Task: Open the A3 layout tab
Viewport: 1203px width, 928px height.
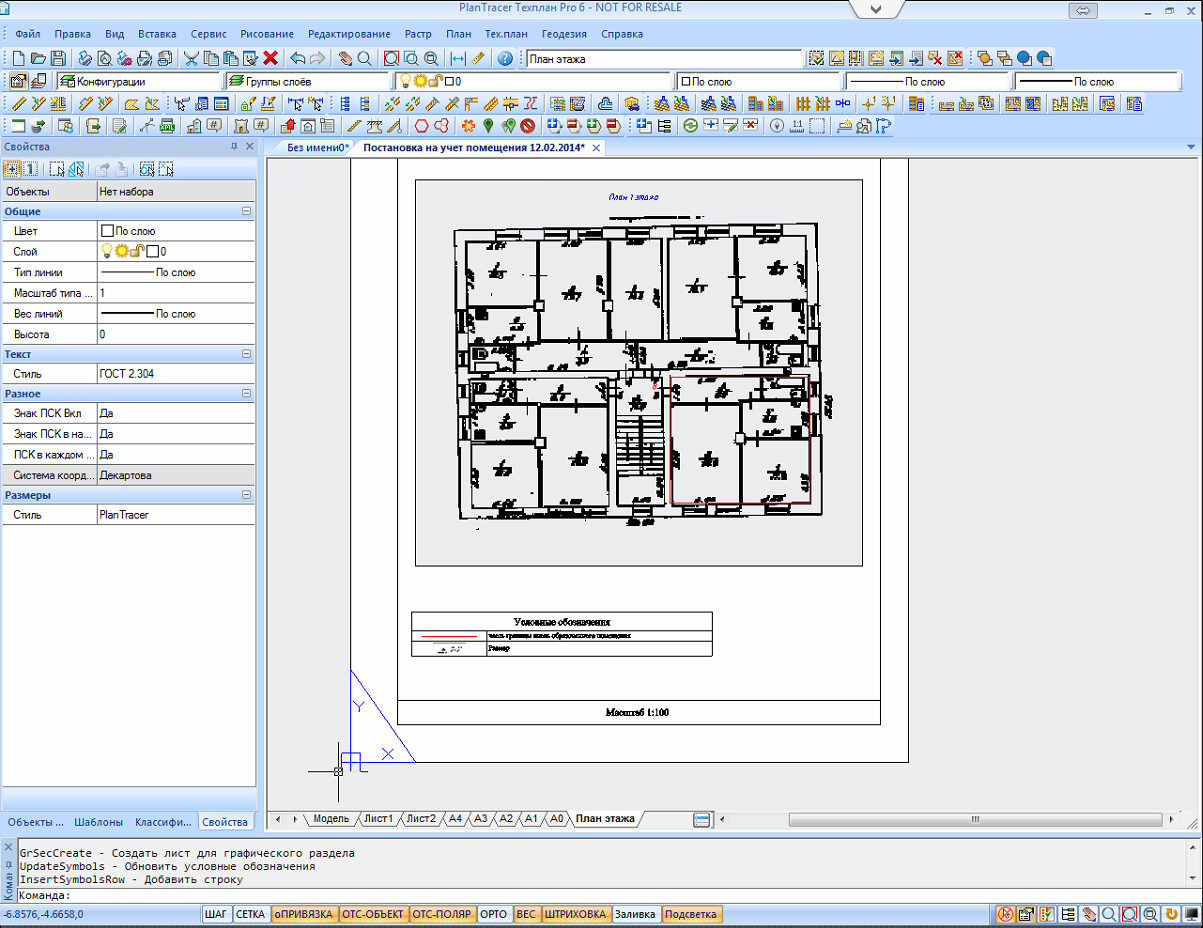Action: 481,819
